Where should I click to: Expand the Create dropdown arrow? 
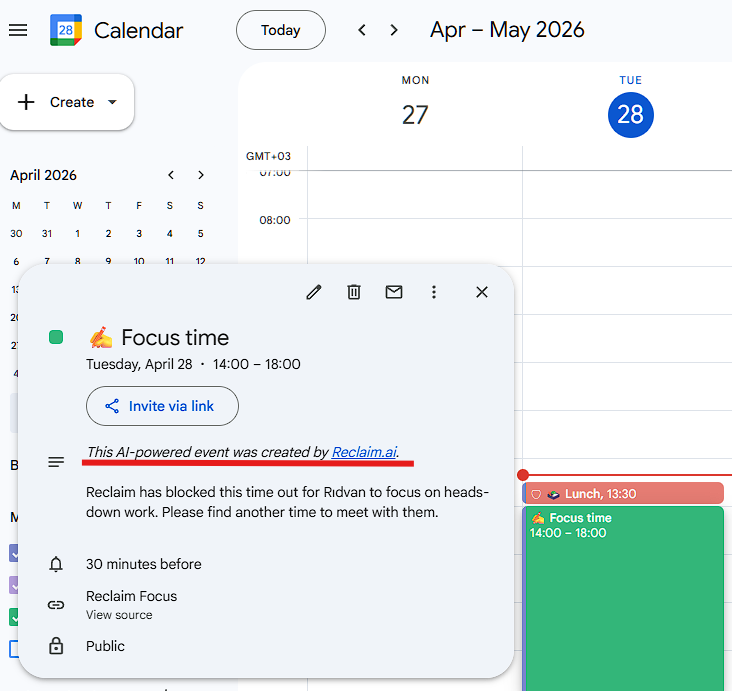(112, 102)
